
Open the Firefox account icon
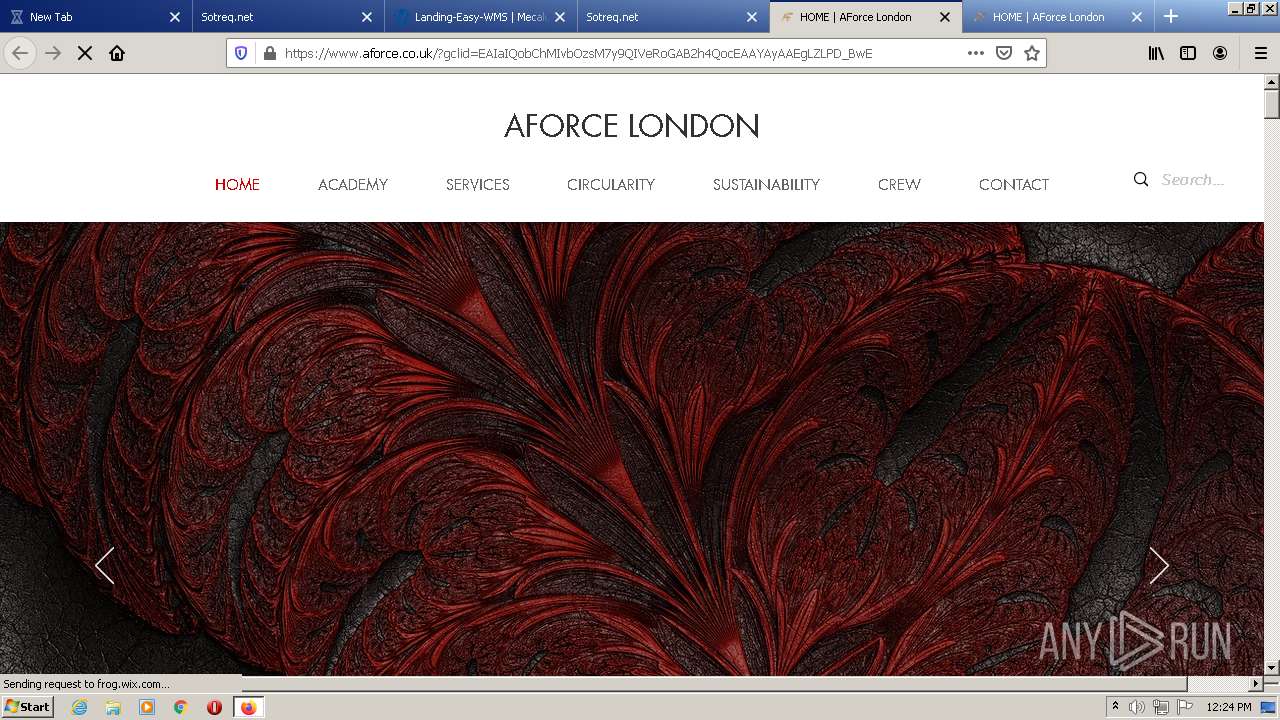(1220, 53)
